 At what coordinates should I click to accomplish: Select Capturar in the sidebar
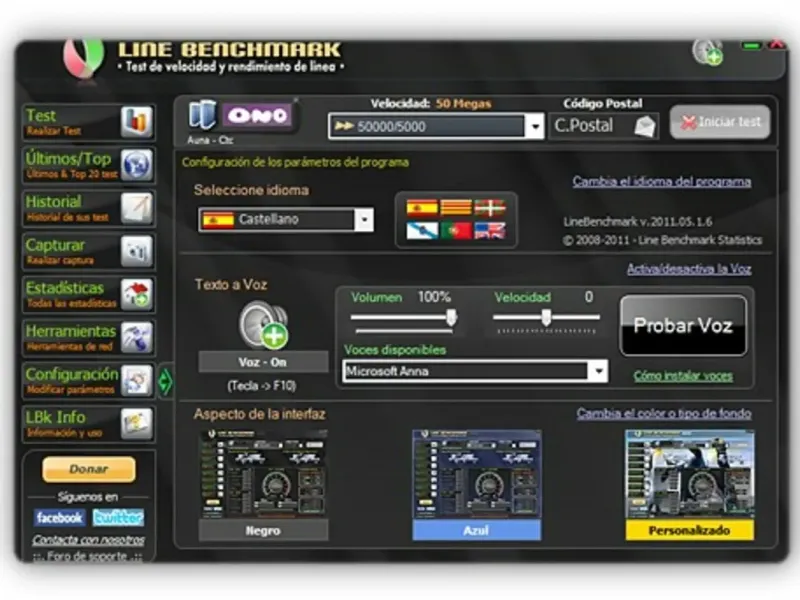[x=89, y=252]
